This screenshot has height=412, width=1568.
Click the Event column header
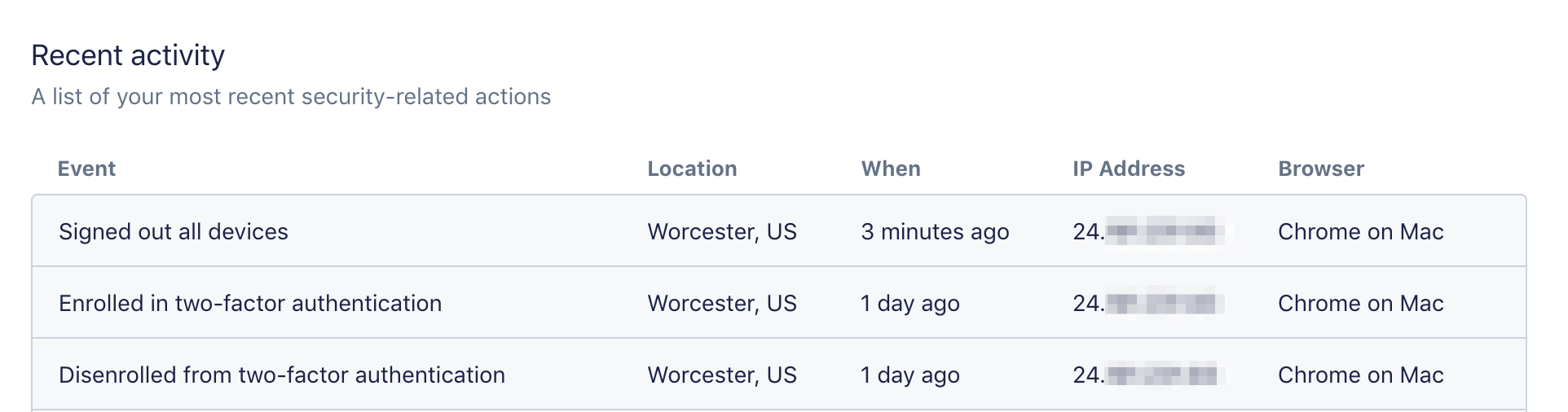(86, 169)
